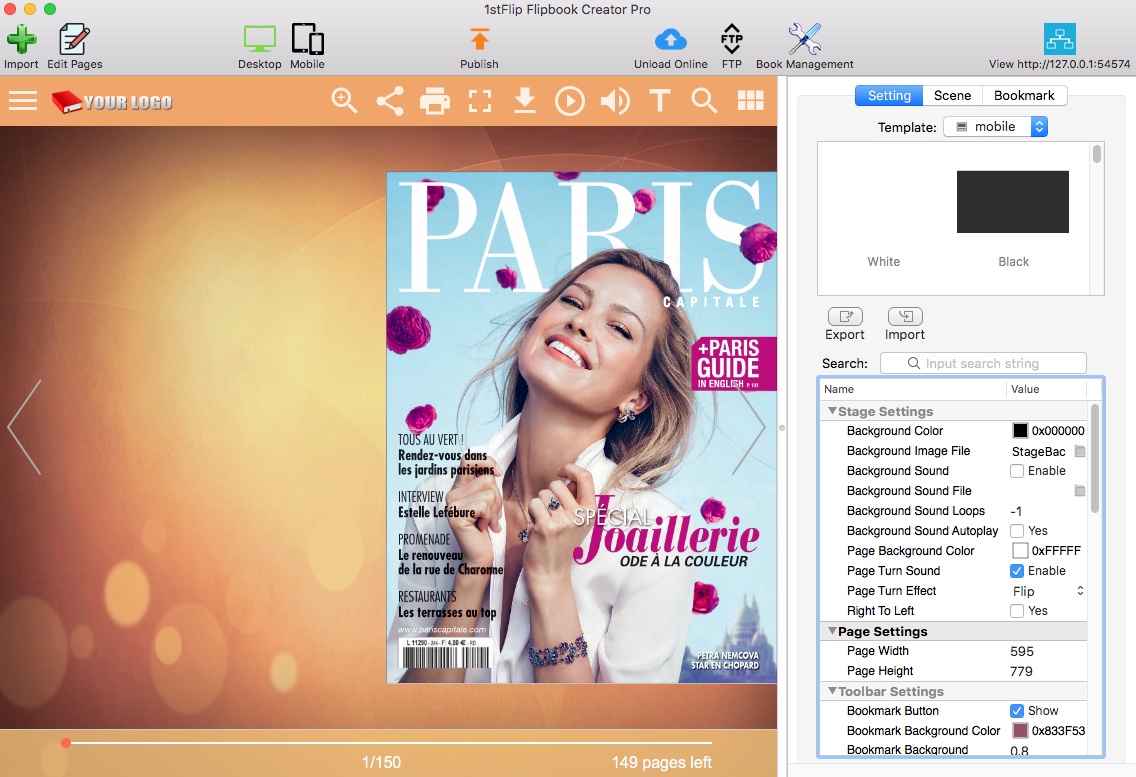Browse for Background Sound File folder icon

(x=1079, y=491)
